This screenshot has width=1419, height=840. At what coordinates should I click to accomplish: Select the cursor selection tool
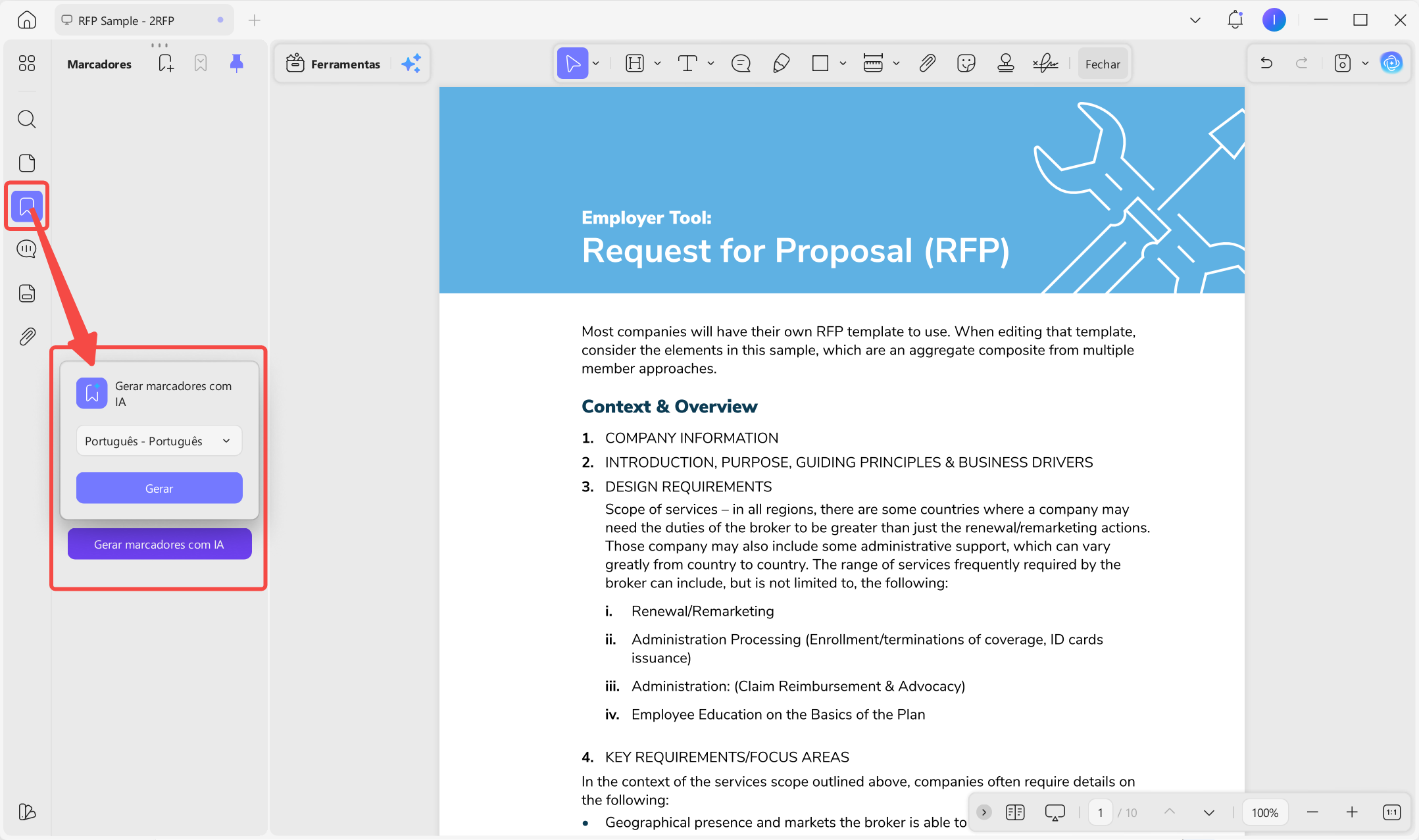pos(572,64)
